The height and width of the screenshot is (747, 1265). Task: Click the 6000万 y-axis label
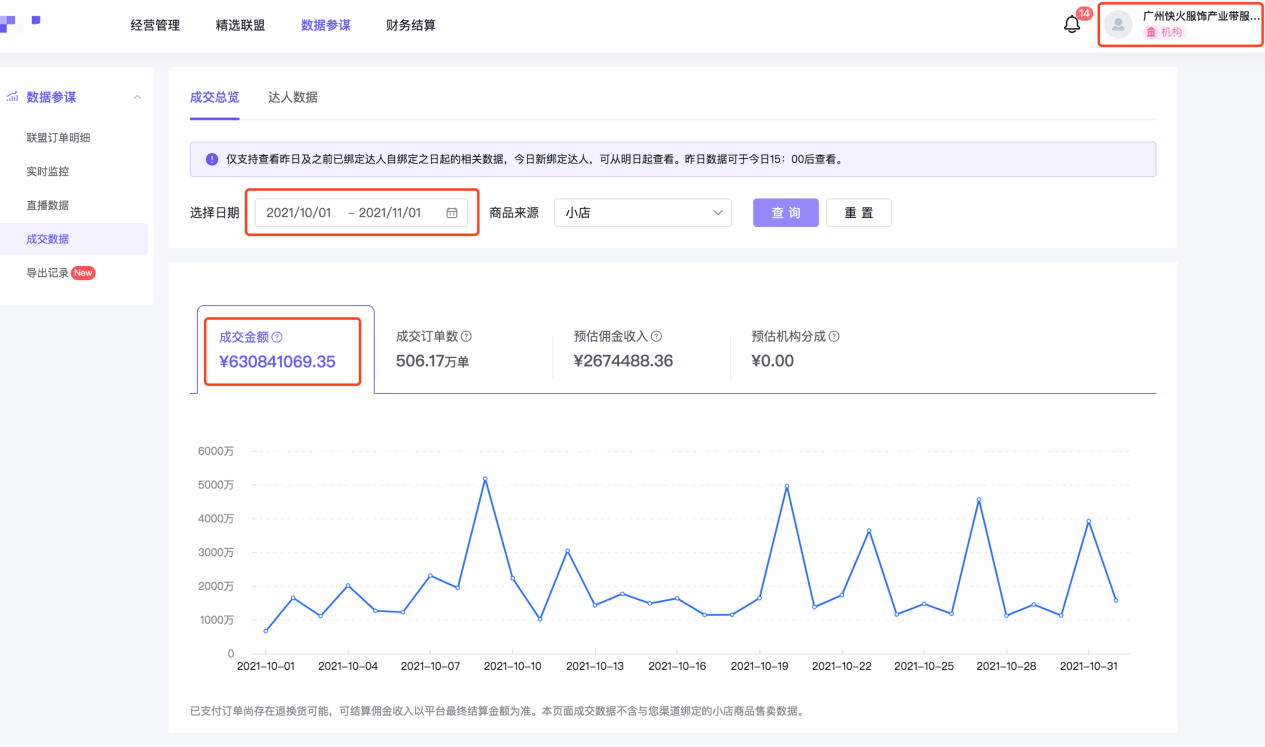coord(215,451)
